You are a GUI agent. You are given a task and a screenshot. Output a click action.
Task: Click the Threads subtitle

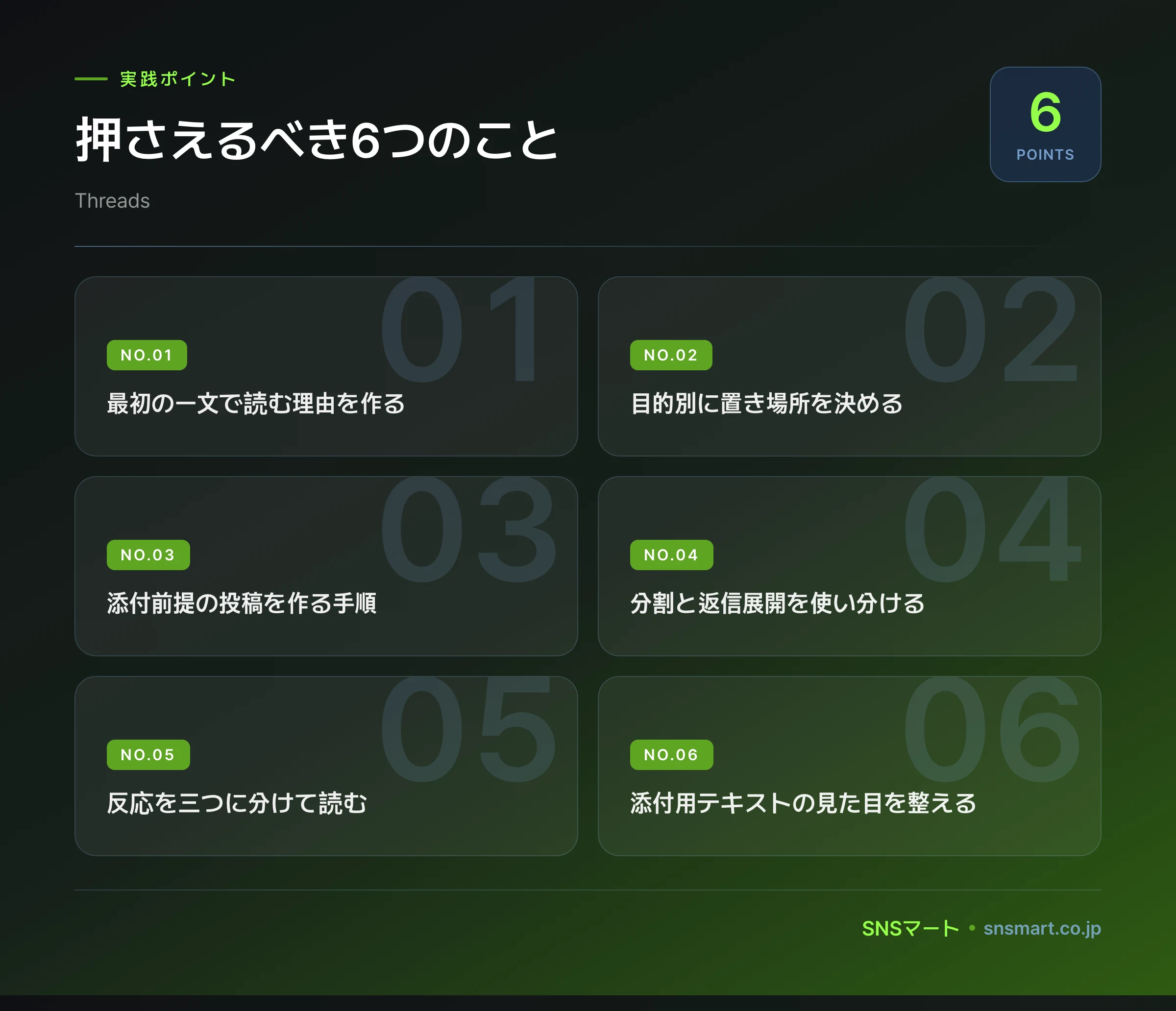point(112,201)
